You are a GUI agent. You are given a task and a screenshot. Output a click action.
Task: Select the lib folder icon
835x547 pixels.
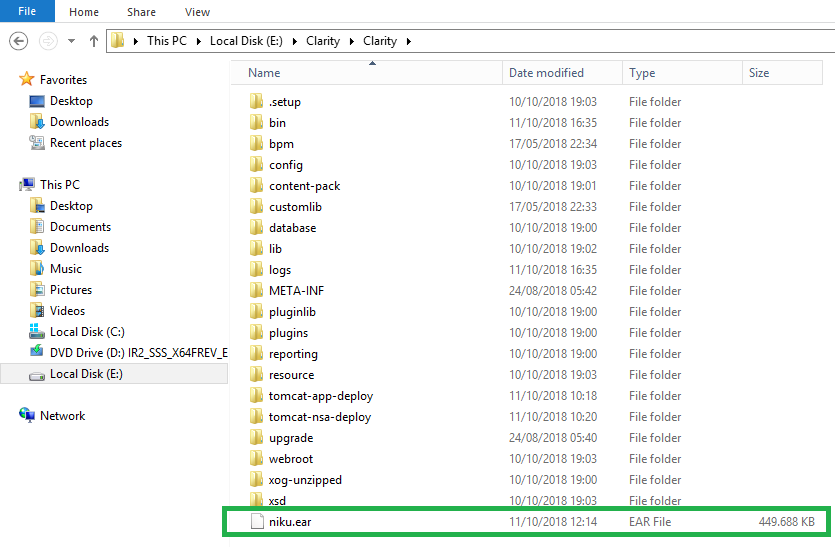(x=256, y=248)
